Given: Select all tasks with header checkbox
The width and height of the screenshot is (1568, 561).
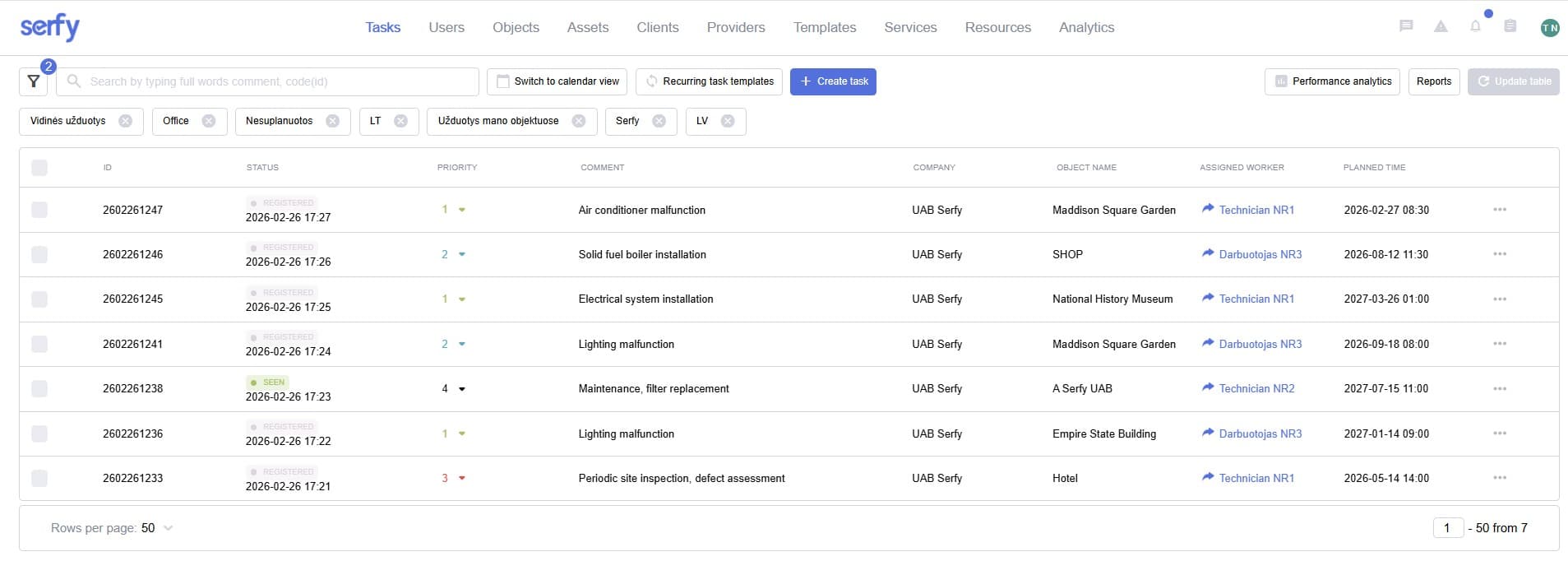Looking at the screenshot, I should click(39, 168).
